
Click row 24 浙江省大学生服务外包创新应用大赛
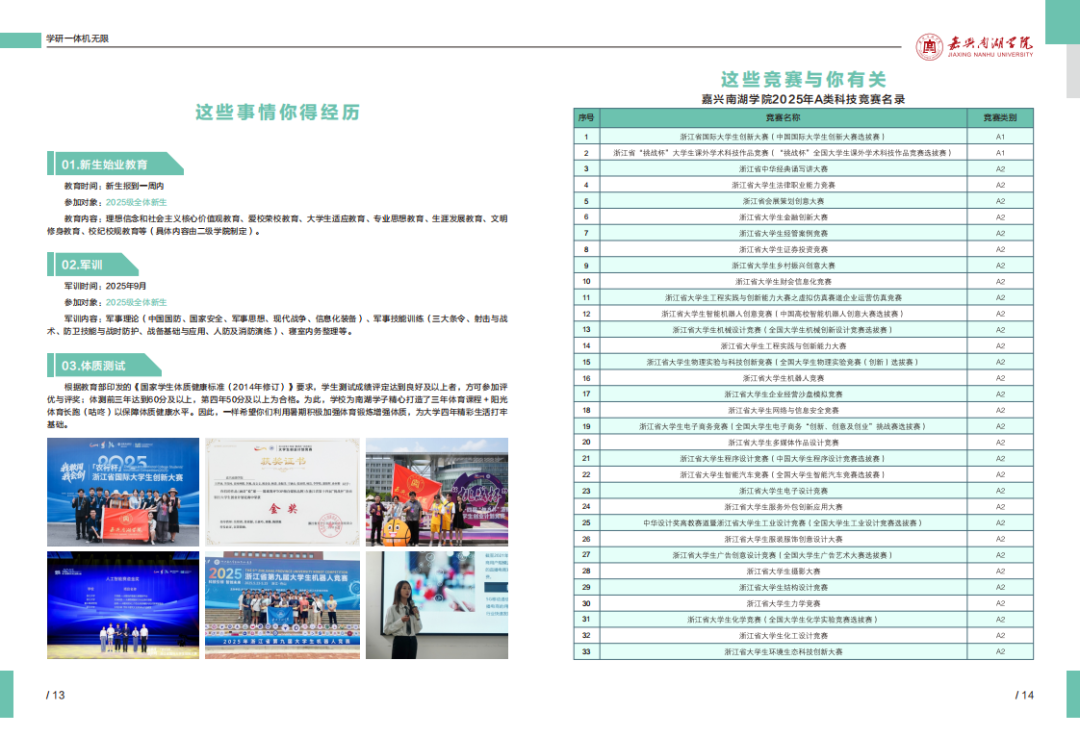pyautogui.click(x=803, y=506)
